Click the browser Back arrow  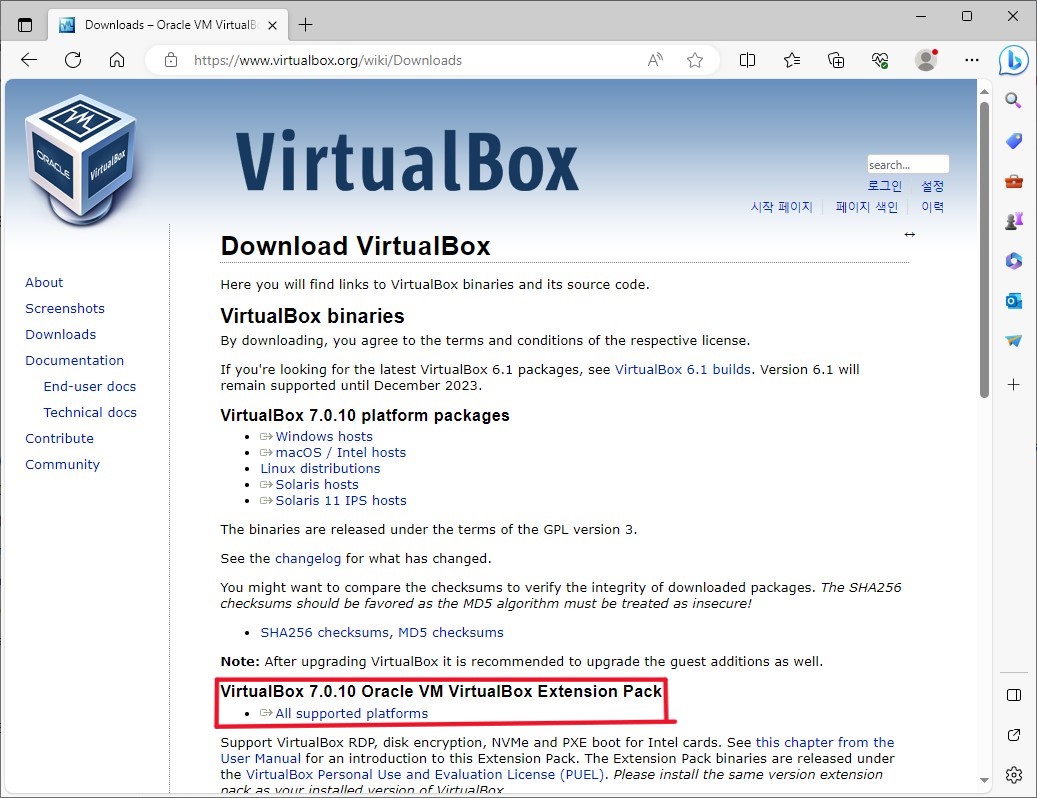pyautogui.click(x=29, y=60)
